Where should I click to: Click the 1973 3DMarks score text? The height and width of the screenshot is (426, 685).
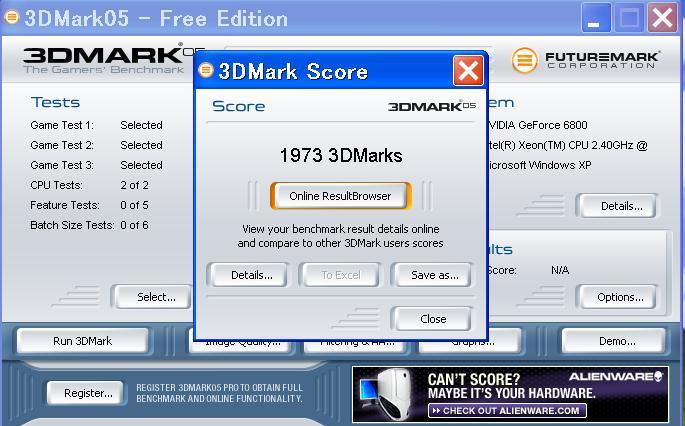pyautogui.click(x=341, y=156)
